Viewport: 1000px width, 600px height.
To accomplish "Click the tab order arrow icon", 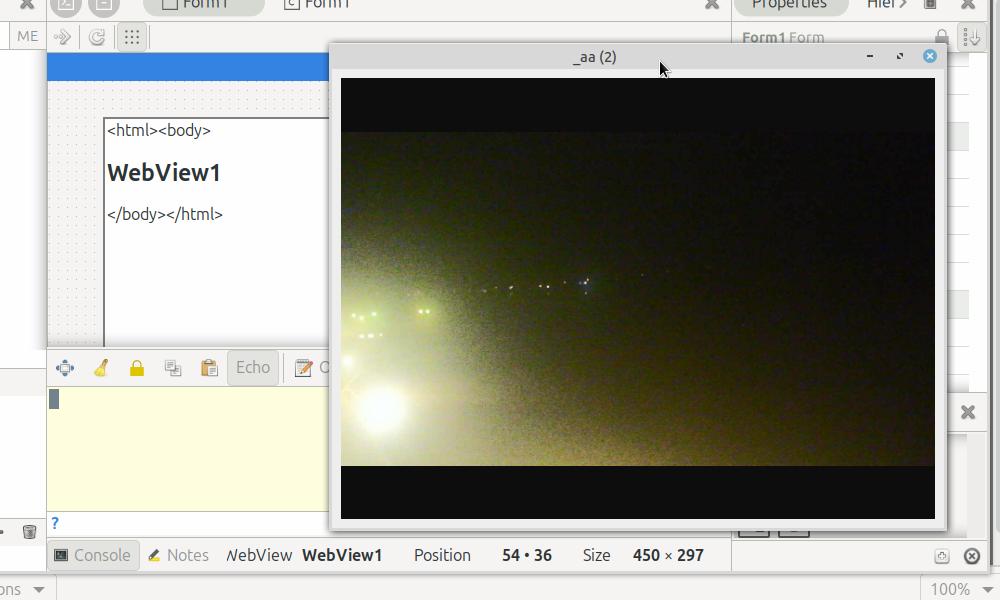I will [x=62, y=37].
